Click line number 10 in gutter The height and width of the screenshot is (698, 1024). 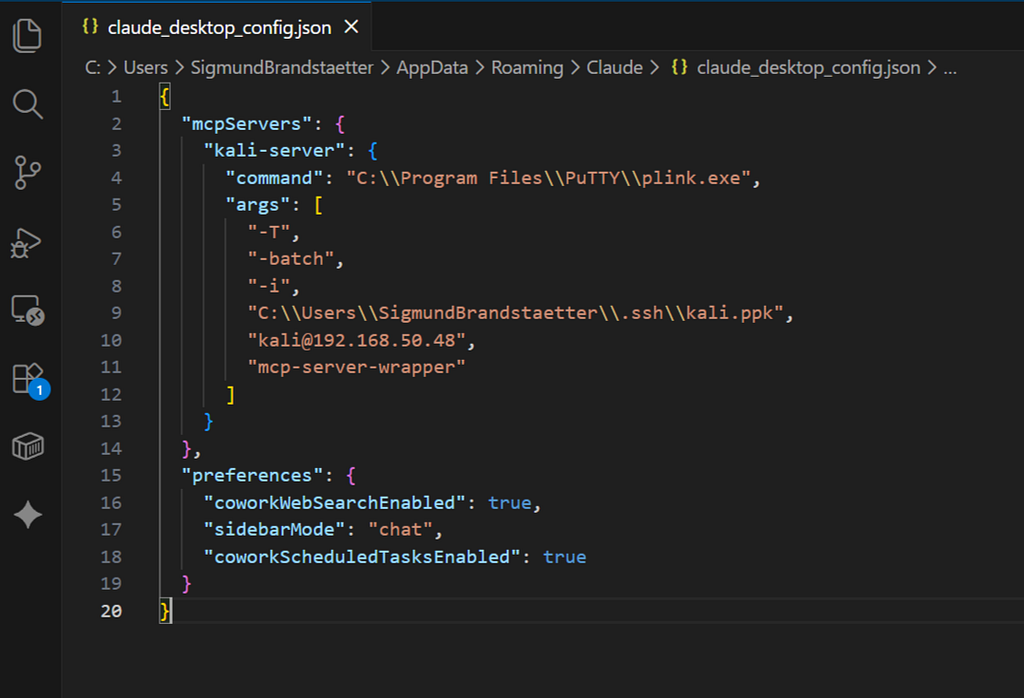click(111, 340)
